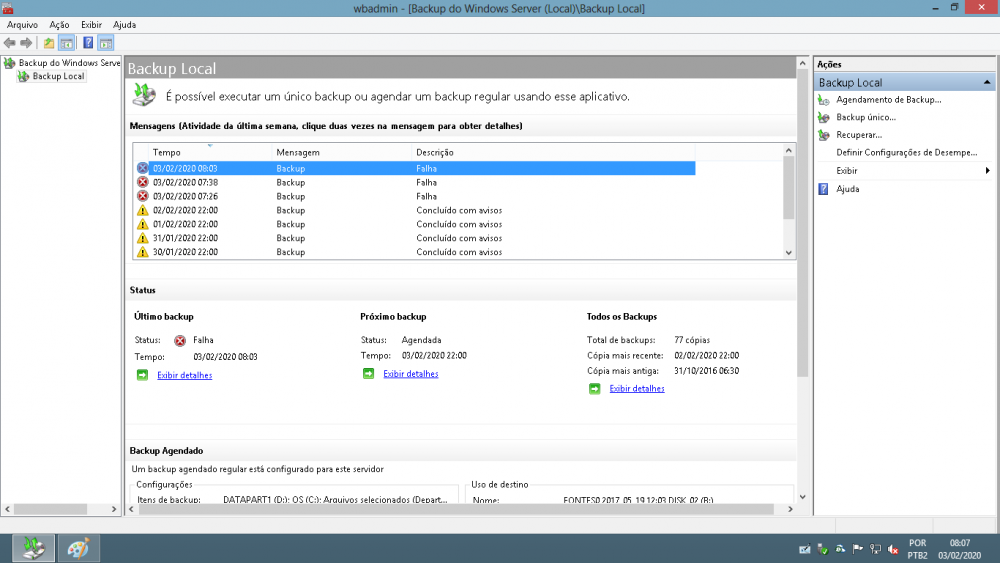Click the warning icon of 30/01/2020 22:00 row

pyautogui.click(x=142, y=252)
